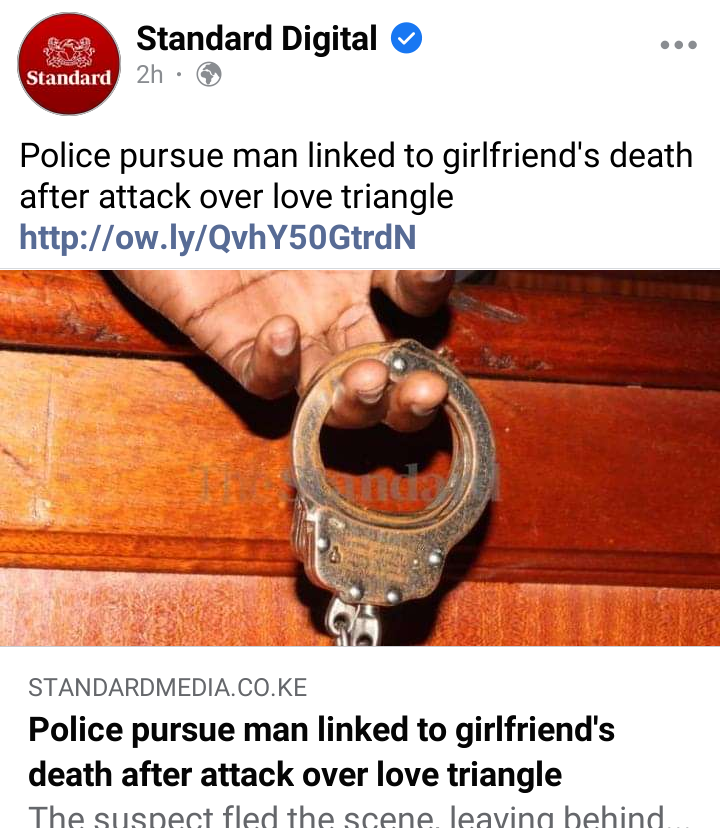The image size is (720, 828).
Task: Open the ow.ly/QvhY50GtrdN link
Action: (218, 237)
